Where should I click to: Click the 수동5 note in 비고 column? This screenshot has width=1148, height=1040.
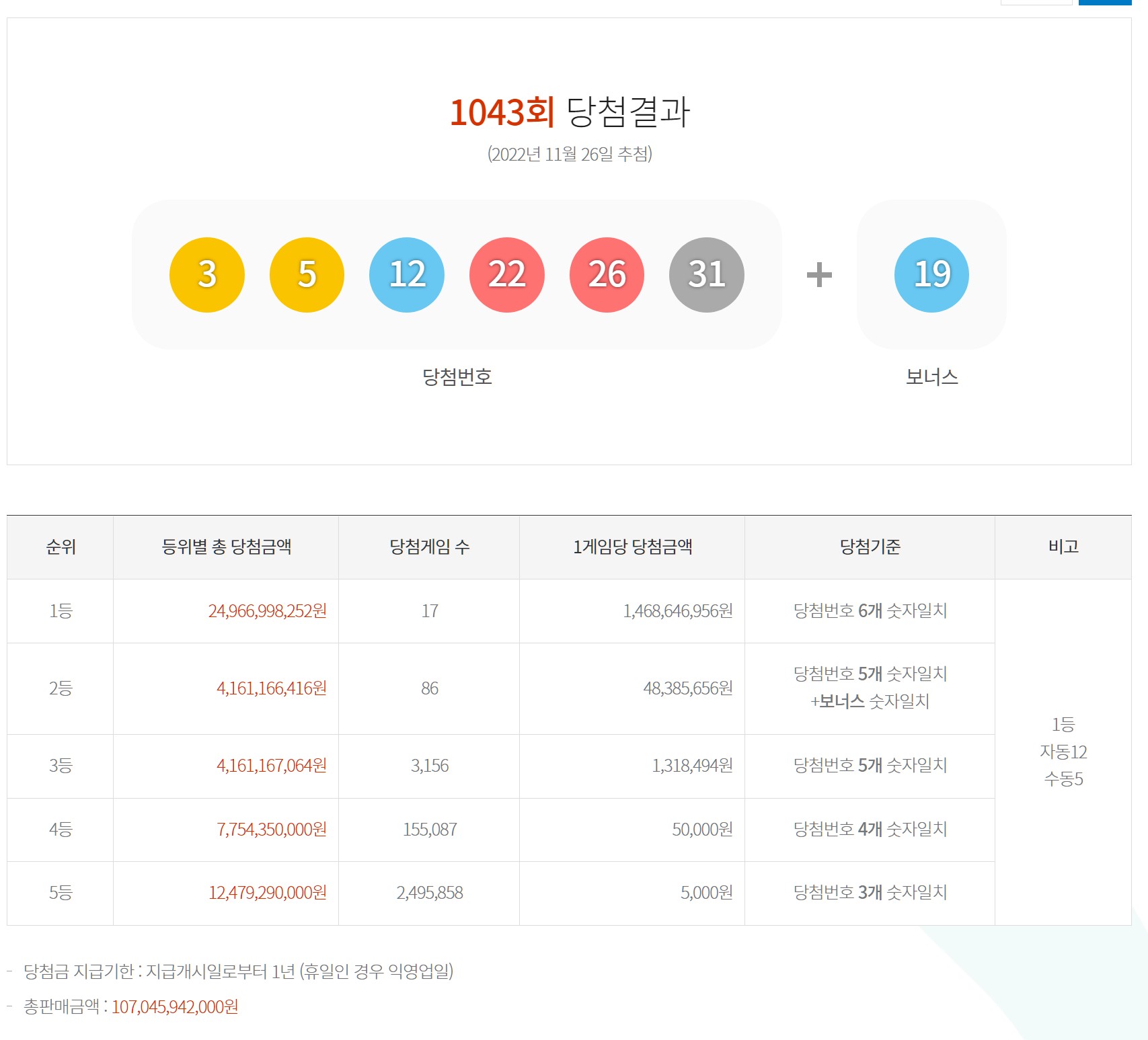pos(1063,779)
